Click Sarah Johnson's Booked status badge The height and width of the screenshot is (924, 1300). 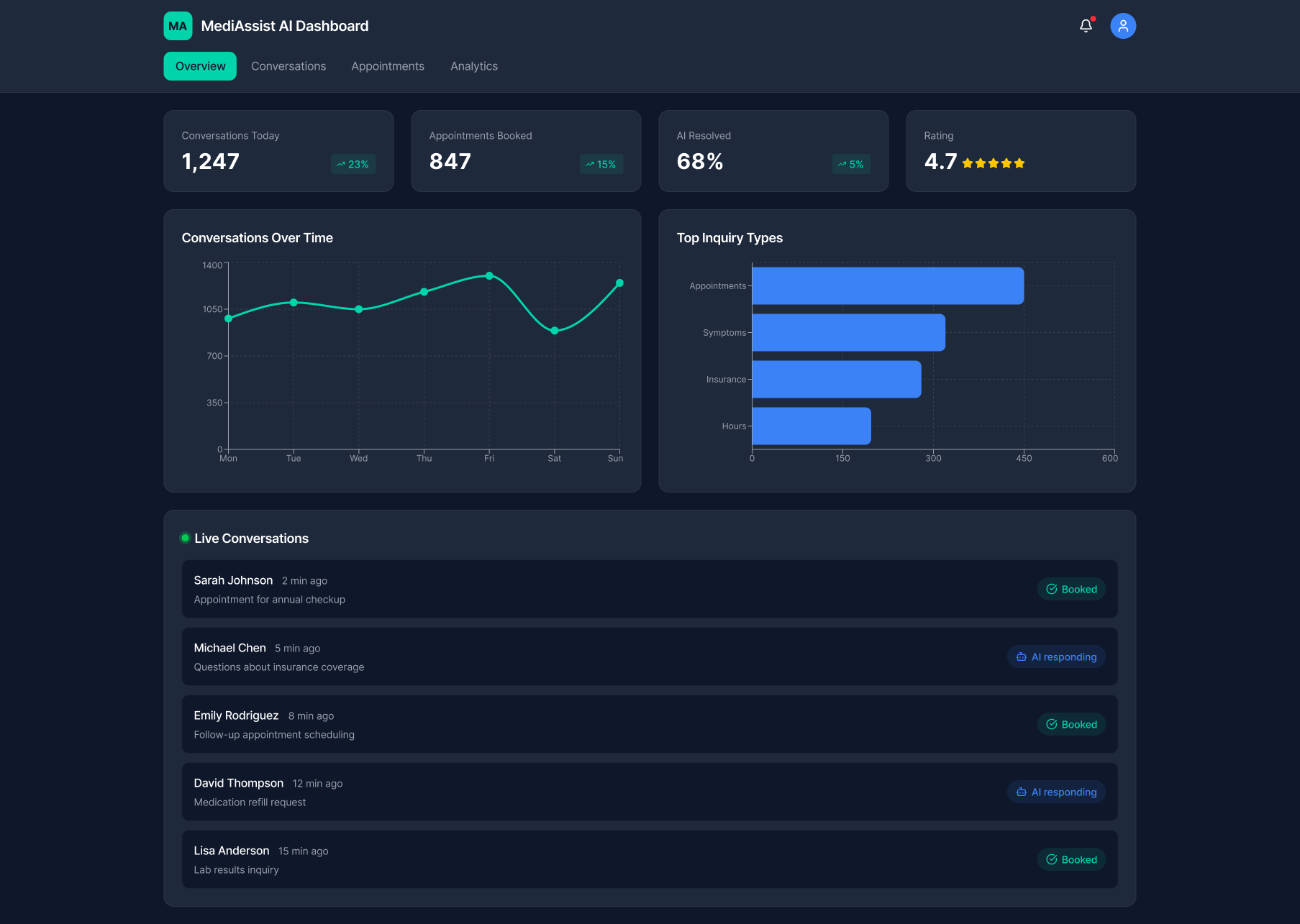[1071, 589]
